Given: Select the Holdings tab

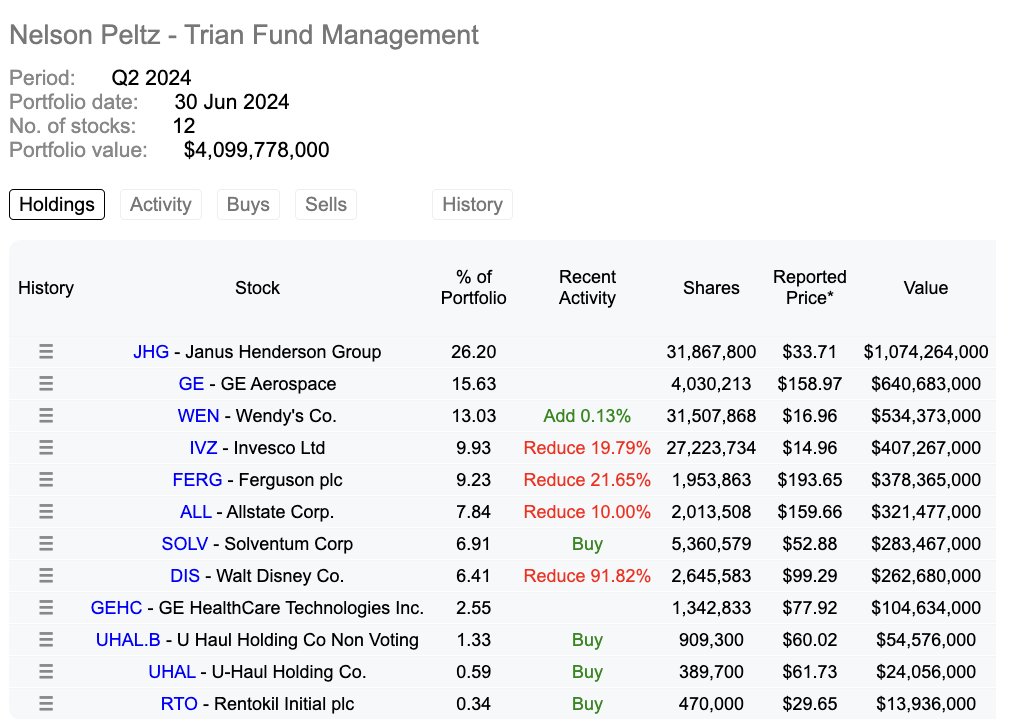Looking at the screenshot, I should [57, 204].
